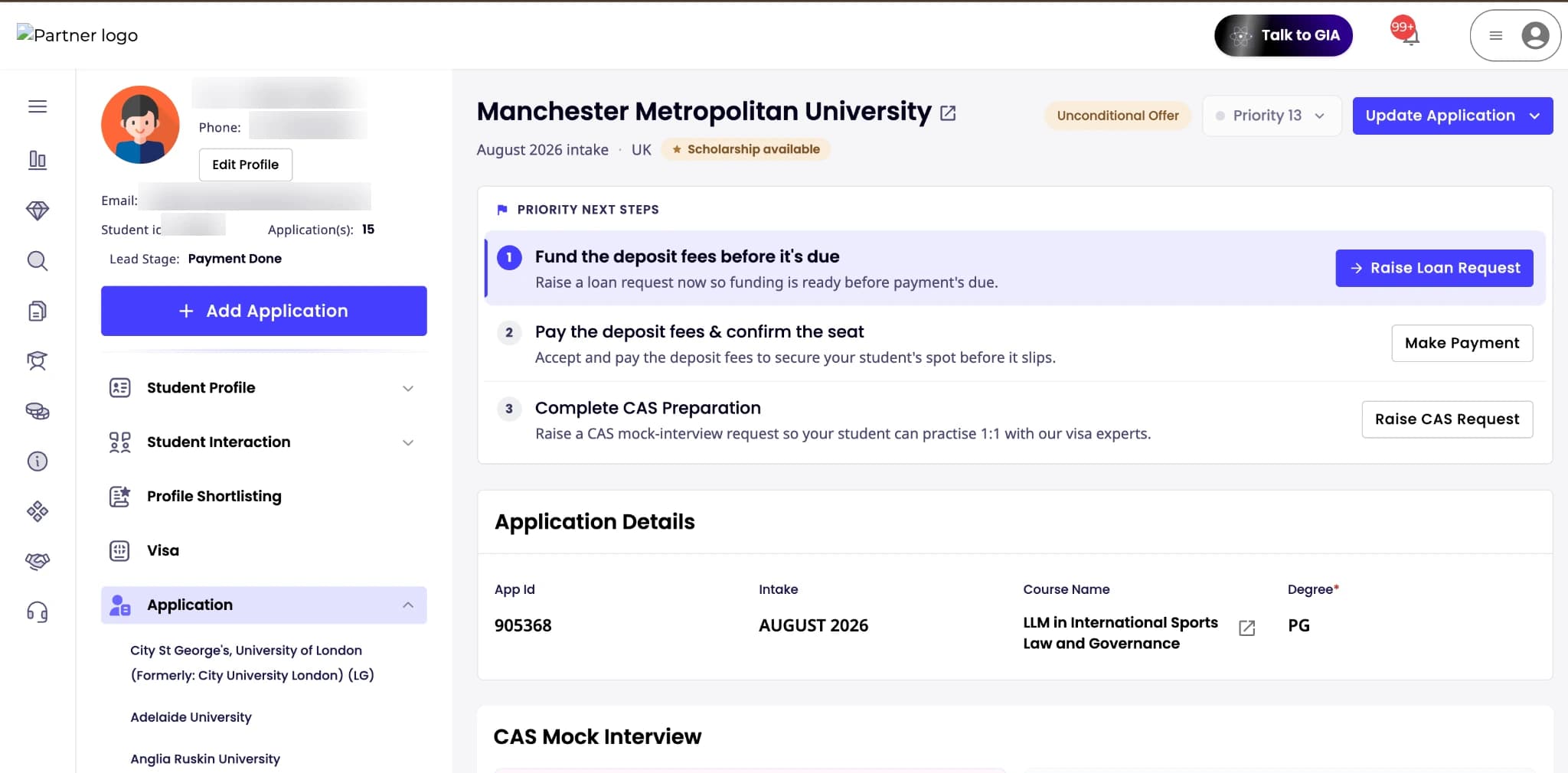
Task: Collapse the Application section
Action: [x=264, y=605]
